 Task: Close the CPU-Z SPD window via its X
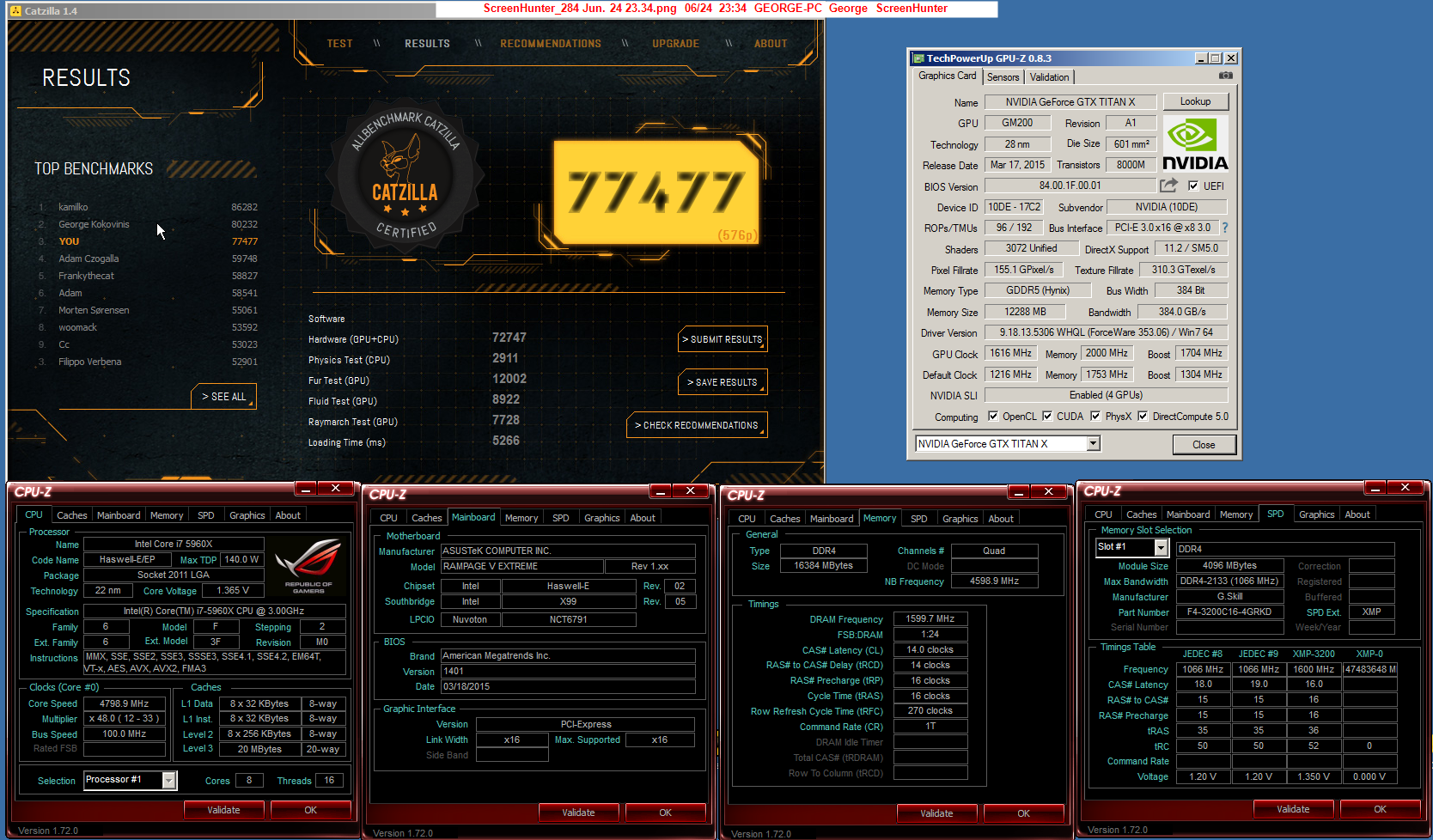pos(1405,488)
